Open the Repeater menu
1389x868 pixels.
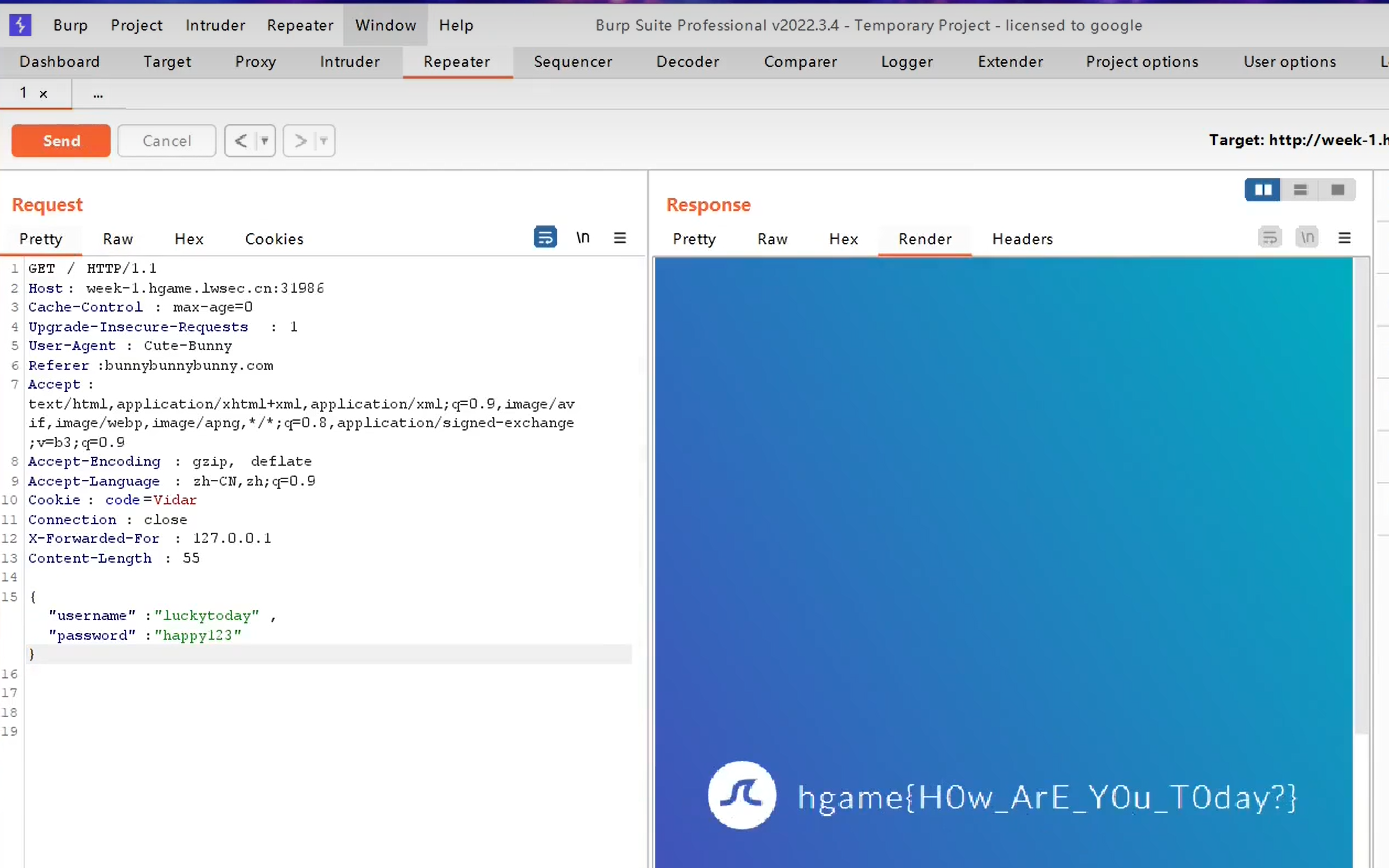298,25
